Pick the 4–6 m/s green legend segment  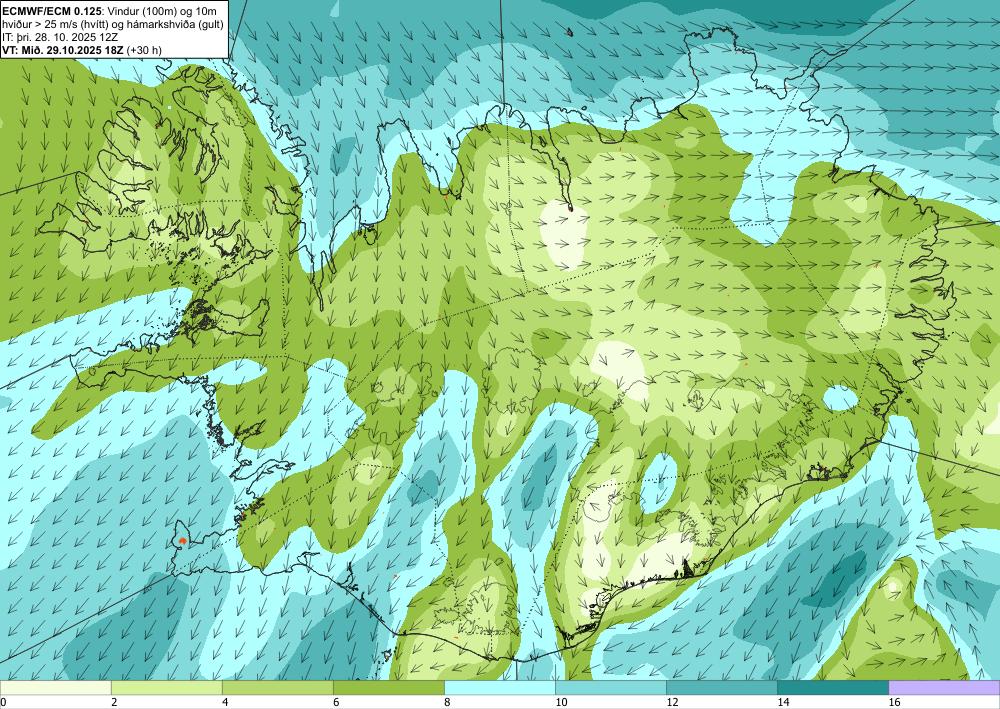coord(277,688)
